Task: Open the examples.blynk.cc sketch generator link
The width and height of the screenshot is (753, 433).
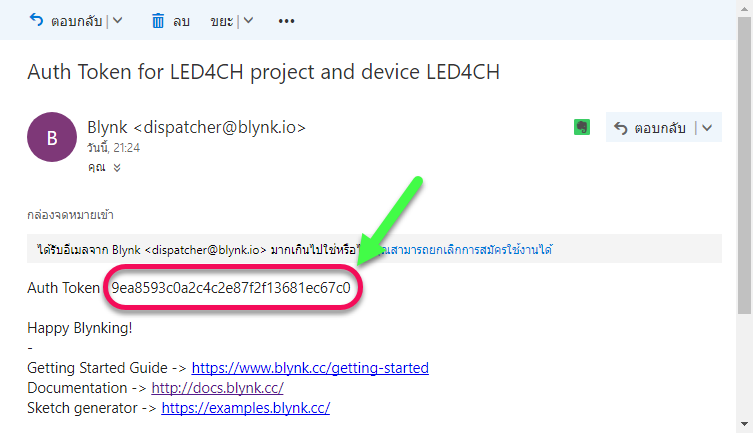Action: pos(245,408)
